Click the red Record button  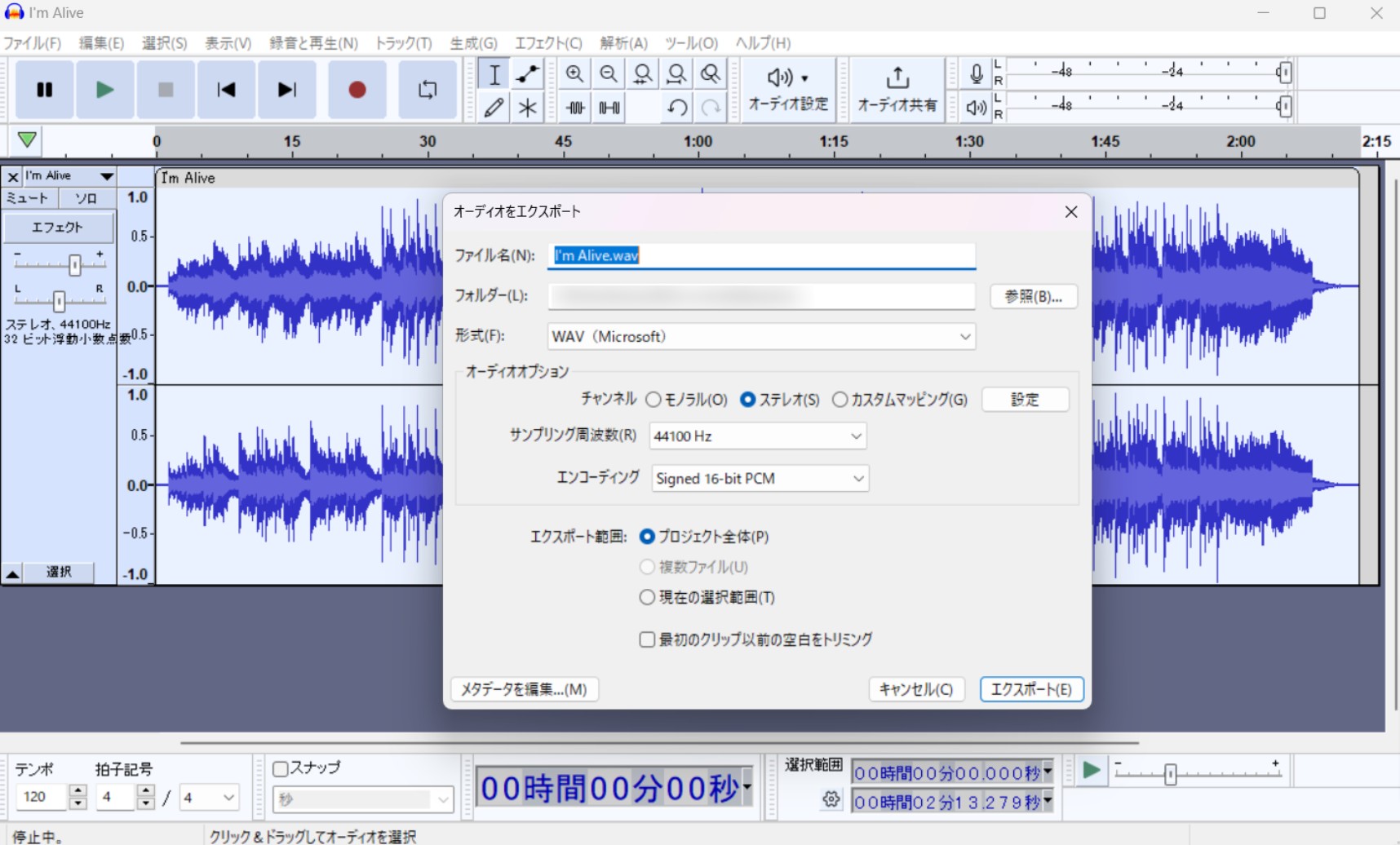coord(357,90)
